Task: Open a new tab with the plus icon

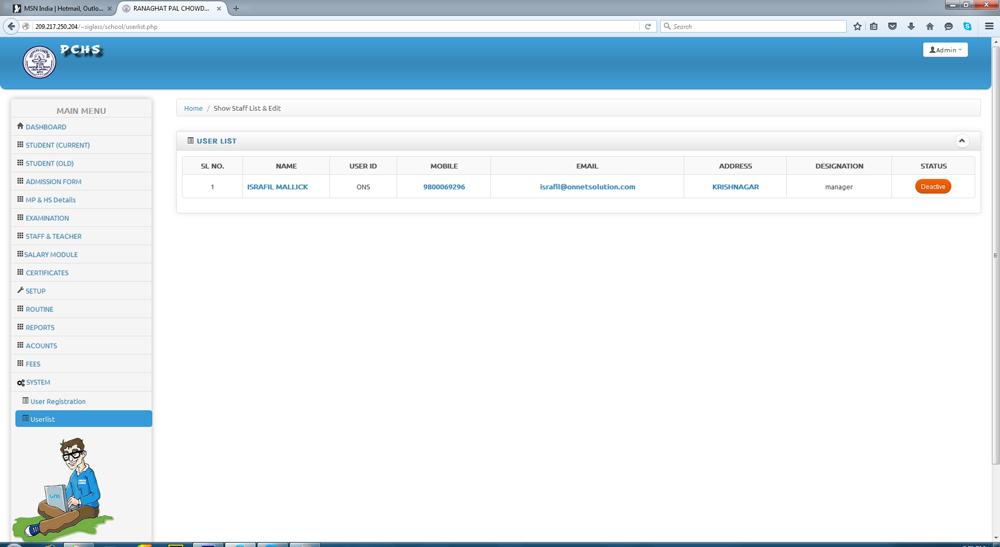Action: click(236, 8)
